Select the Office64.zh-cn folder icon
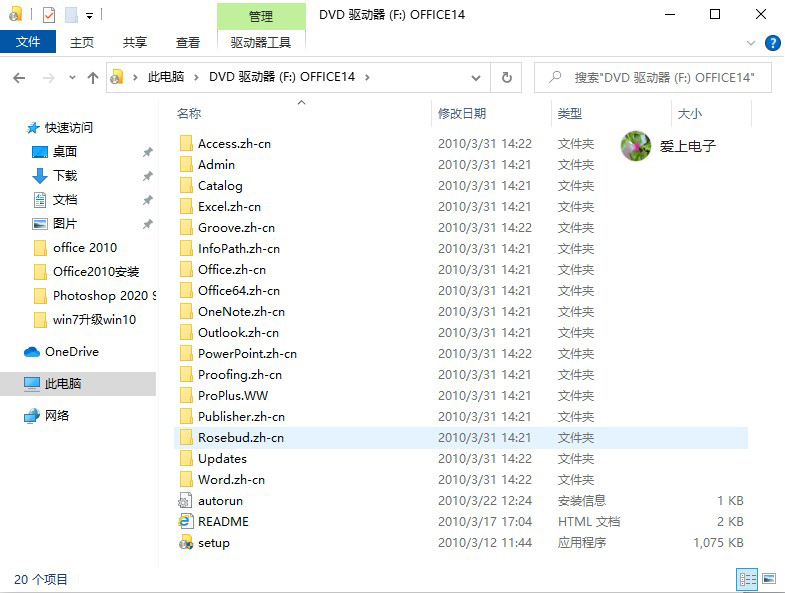785x593 pixels. [186, 291]
